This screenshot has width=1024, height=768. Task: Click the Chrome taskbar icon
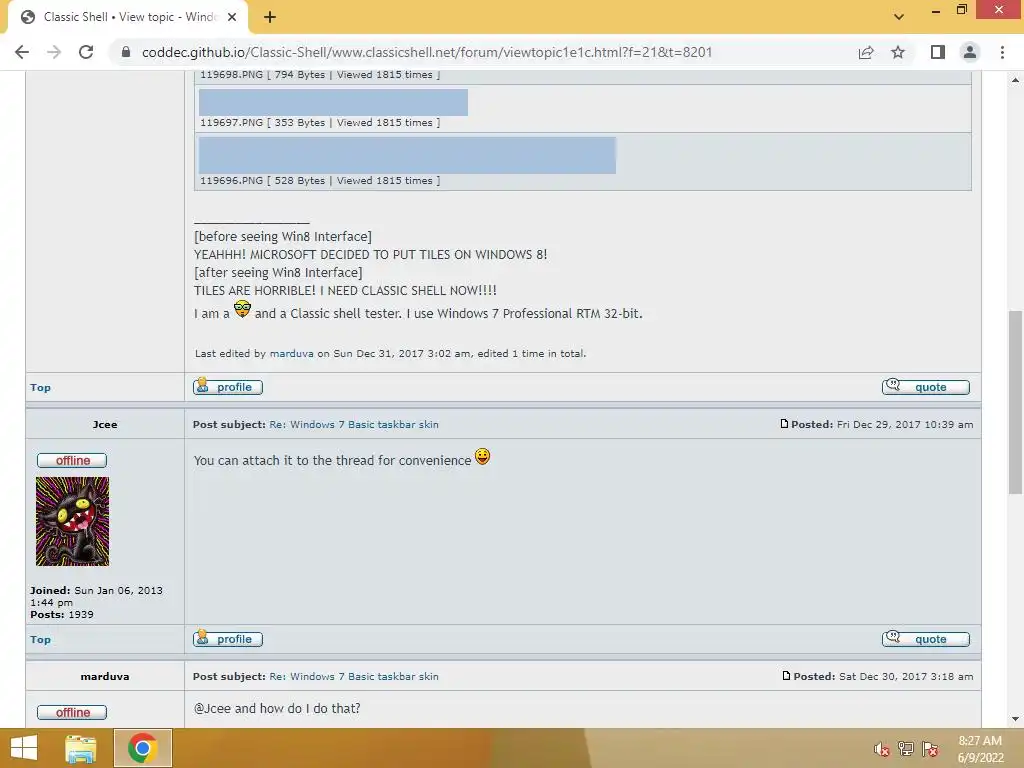(143, 748)
